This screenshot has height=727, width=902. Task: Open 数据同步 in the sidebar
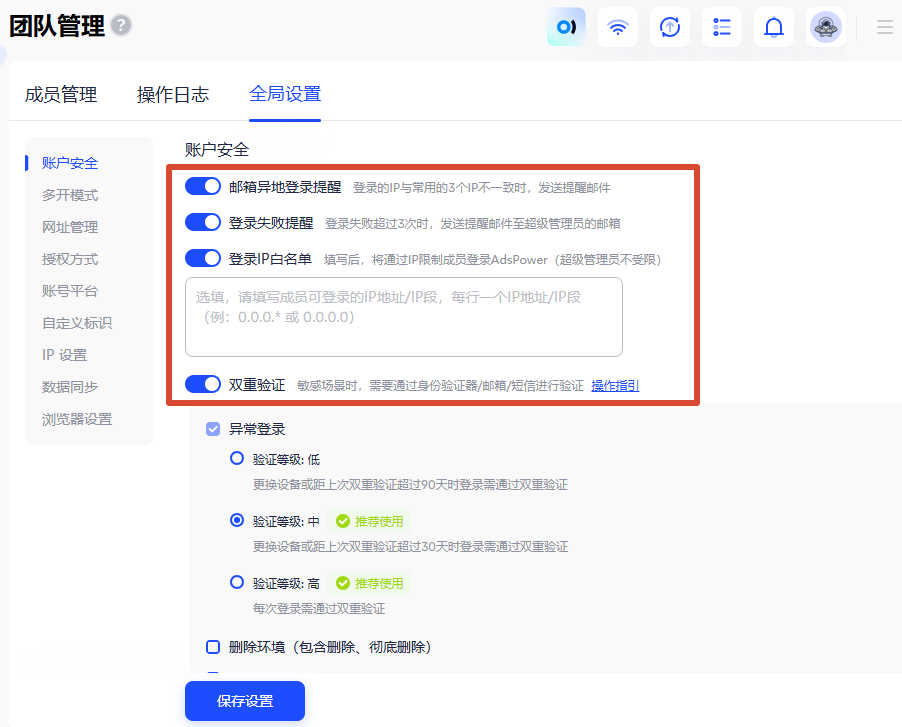click(x=70, y=387)
